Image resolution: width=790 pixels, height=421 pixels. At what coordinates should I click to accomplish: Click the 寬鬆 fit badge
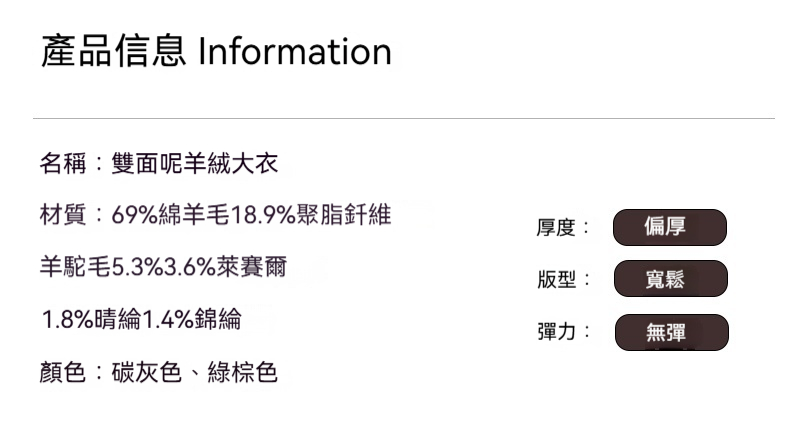pyautogui.click(x=669, y=279)
